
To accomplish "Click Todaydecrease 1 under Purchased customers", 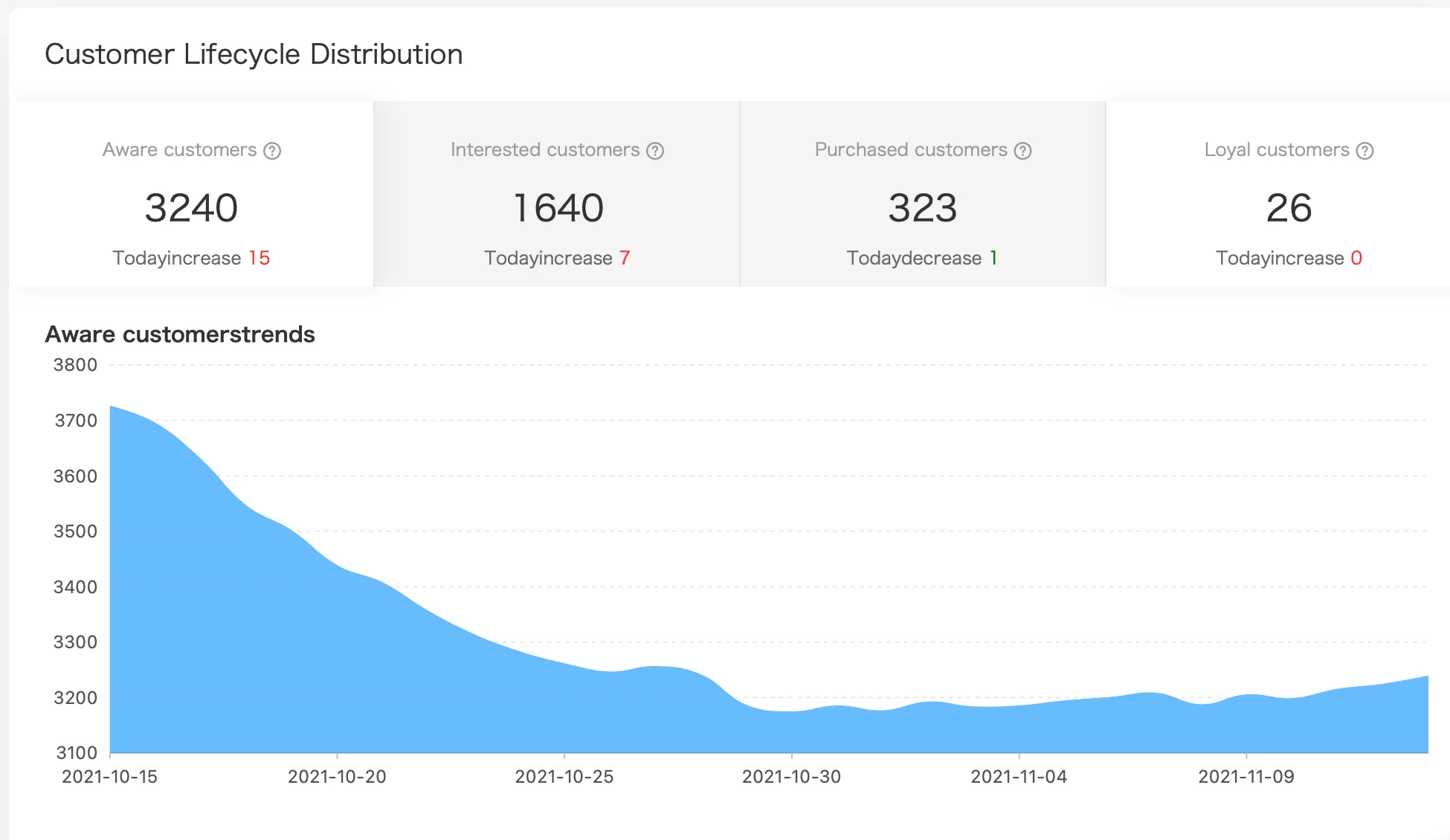I will click(921, 258).
